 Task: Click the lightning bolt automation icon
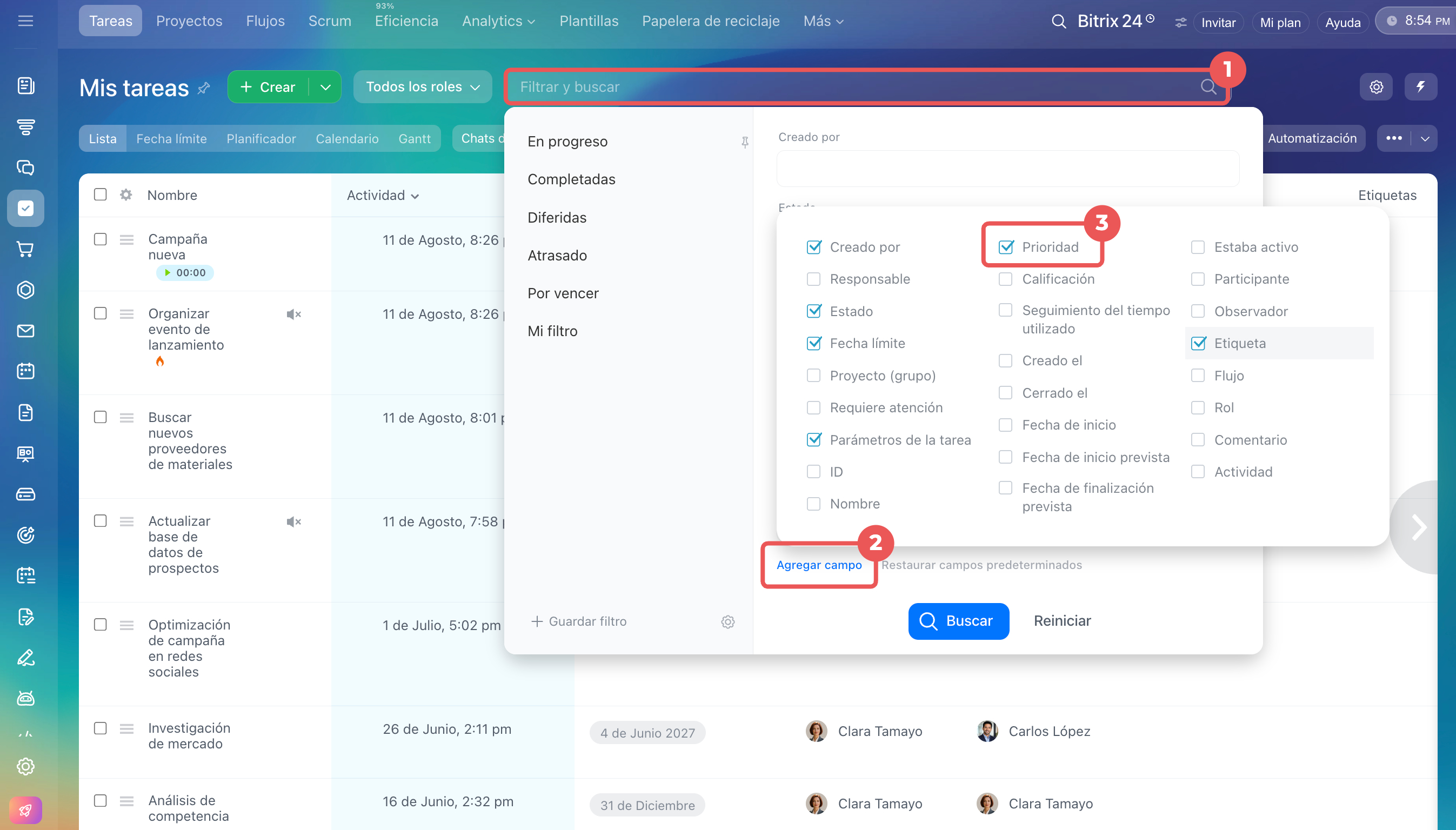click(1420, 86)
